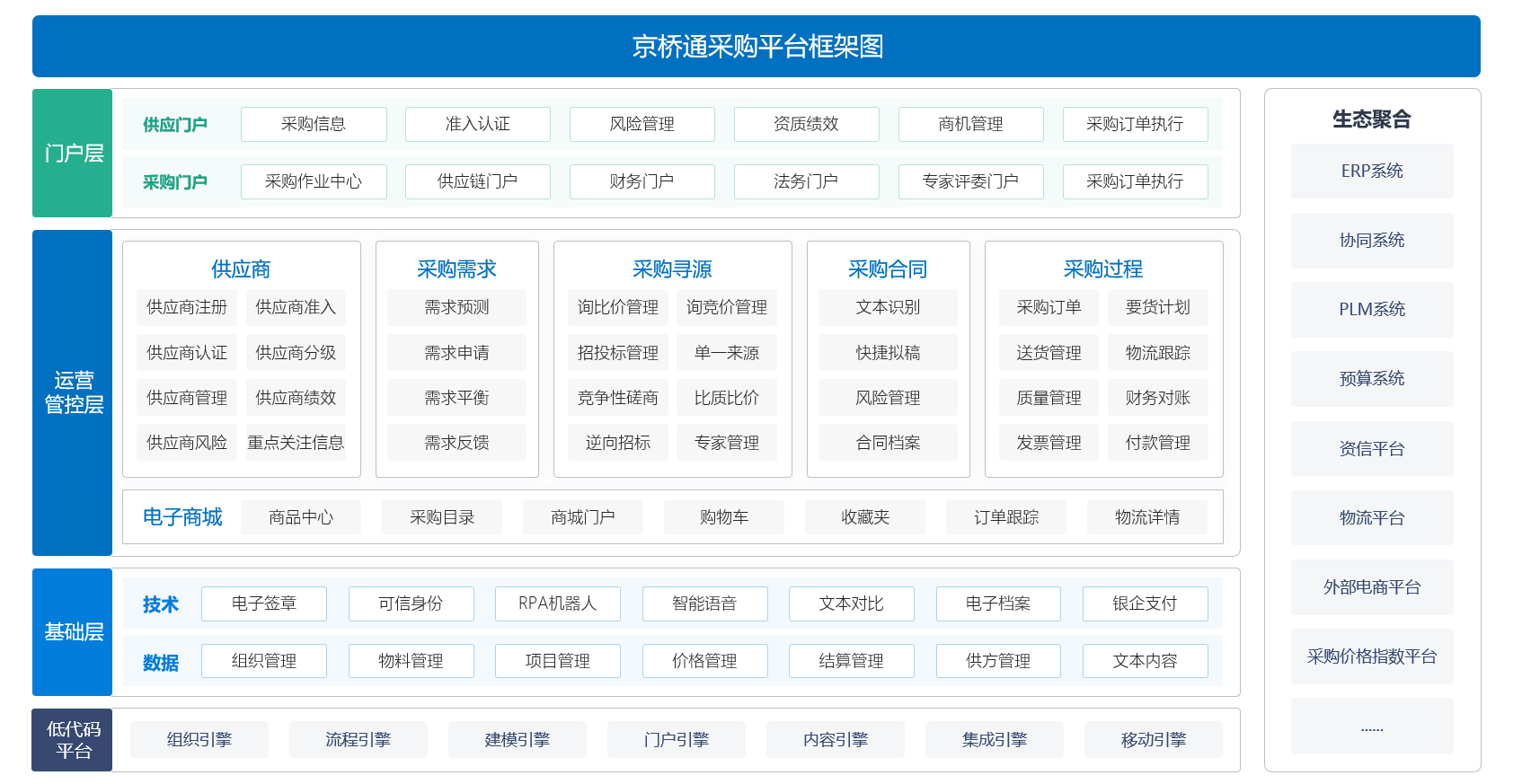Image resolution: width=1522 pixels, height=784 pixels.
Task: Click the 采购信息 box in 供应门户 row
Action: (314, 124)
